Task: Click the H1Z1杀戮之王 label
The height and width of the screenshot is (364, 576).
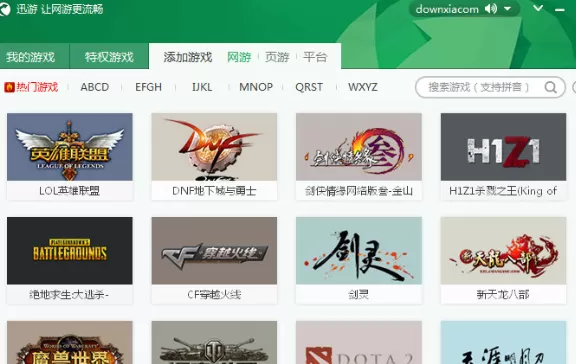Action: click(503, 191)
